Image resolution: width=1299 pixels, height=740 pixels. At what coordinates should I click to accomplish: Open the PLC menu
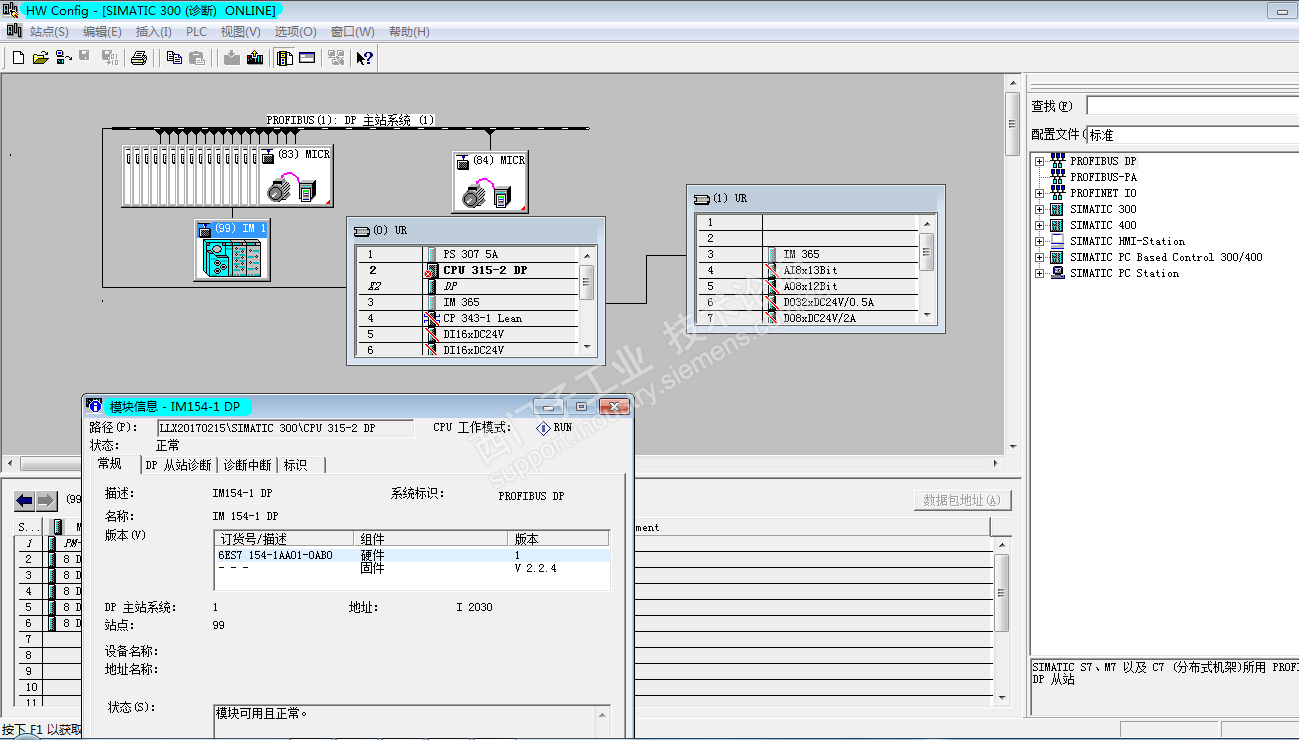[197, 32]
